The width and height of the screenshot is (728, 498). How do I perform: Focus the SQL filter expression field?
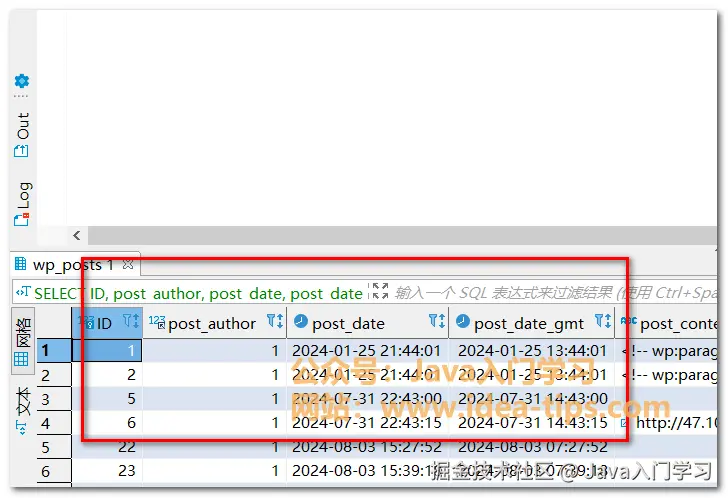click(555, 293)
